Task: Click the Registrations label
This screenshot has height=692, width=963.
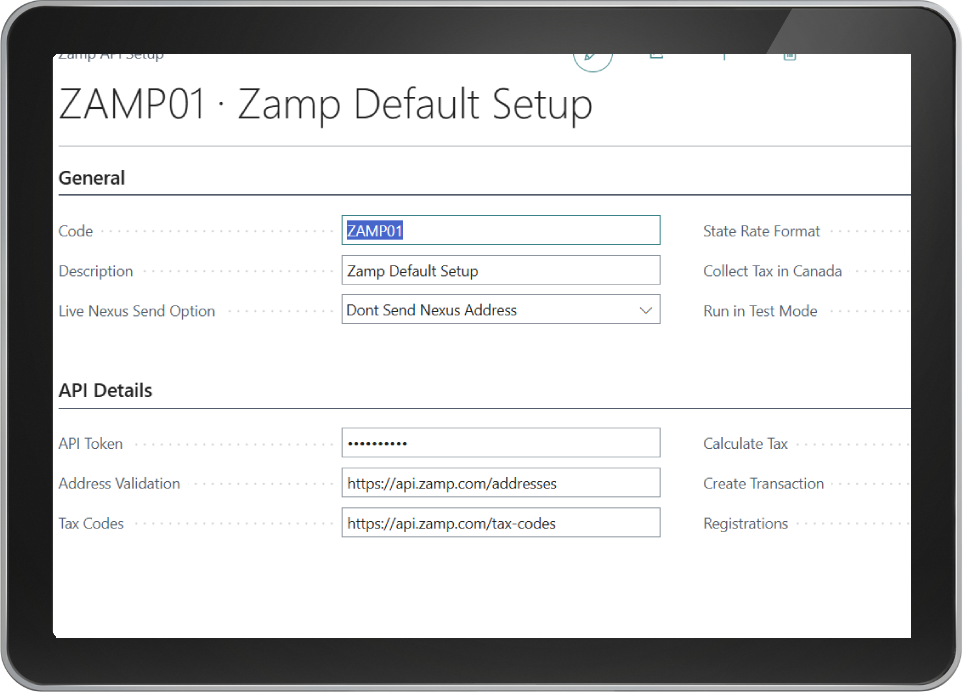Action: point(745,524)
